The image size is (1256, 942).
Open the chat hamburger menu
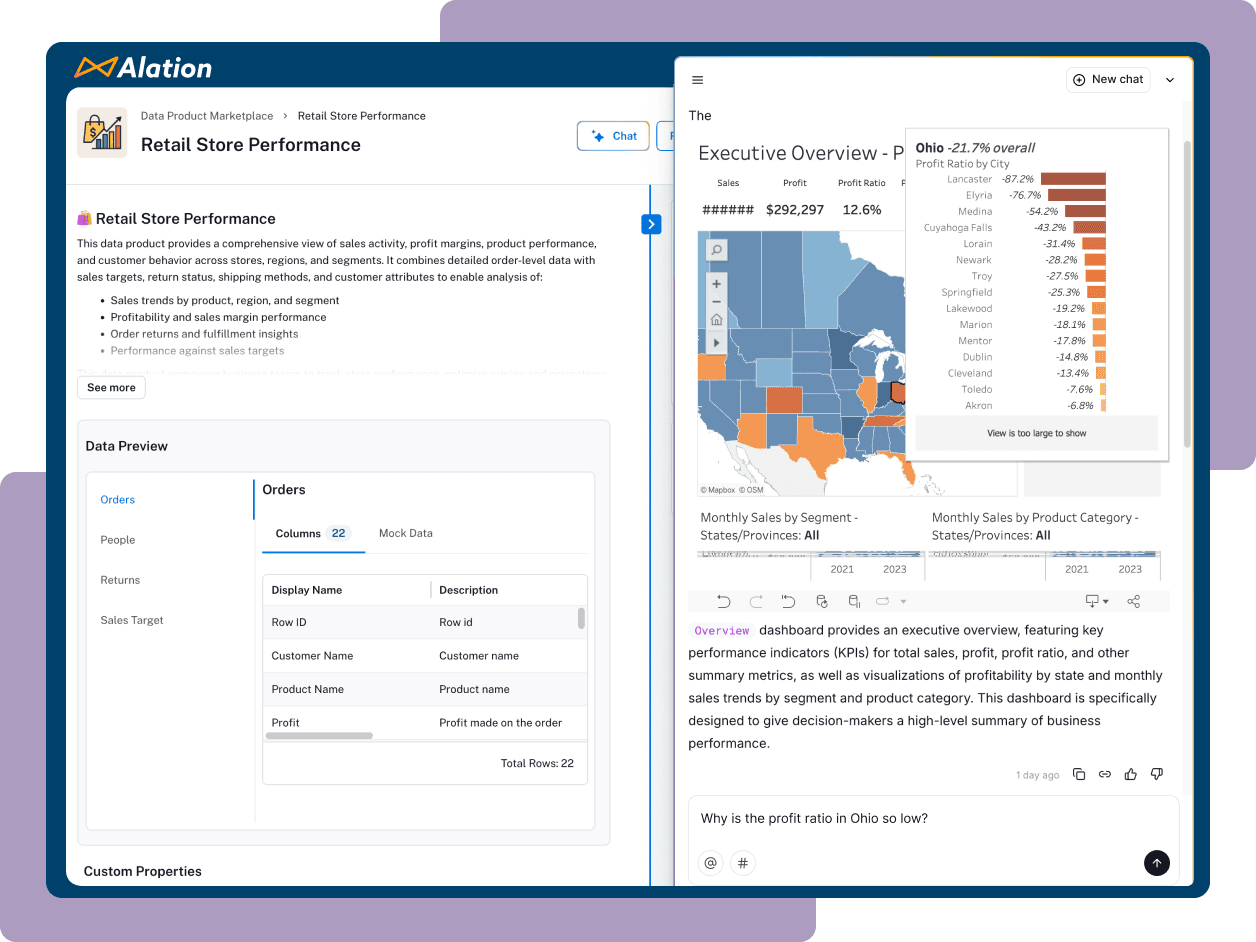697,79
